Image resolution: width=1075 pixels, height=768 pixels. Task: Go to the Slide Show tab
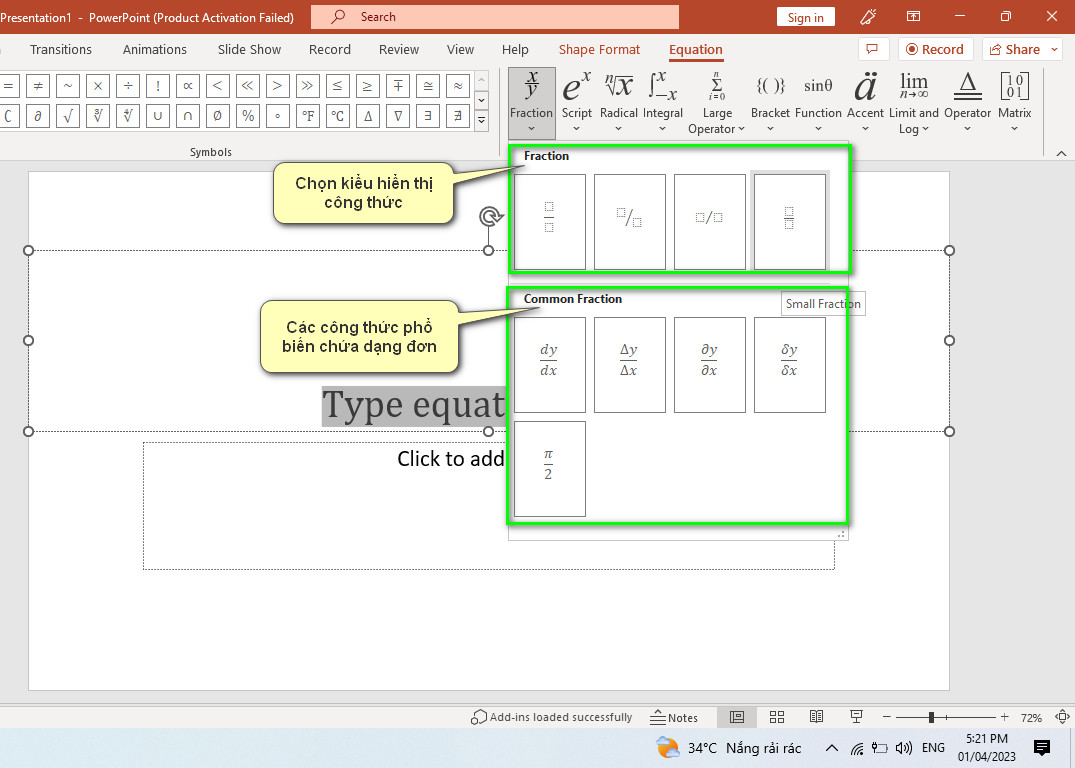[x=250, y=49]
